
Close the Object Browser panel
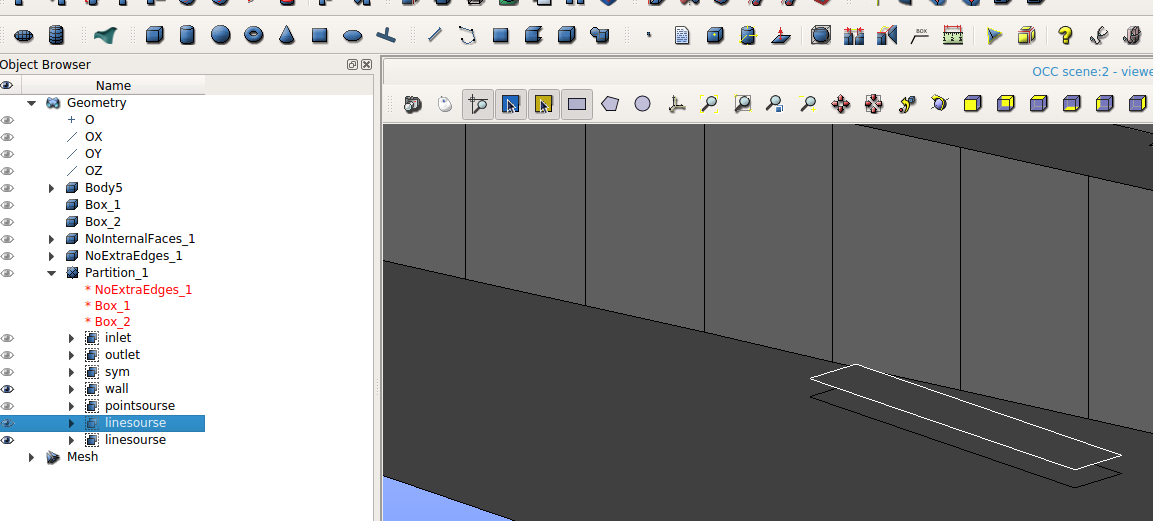coord(367,65)
